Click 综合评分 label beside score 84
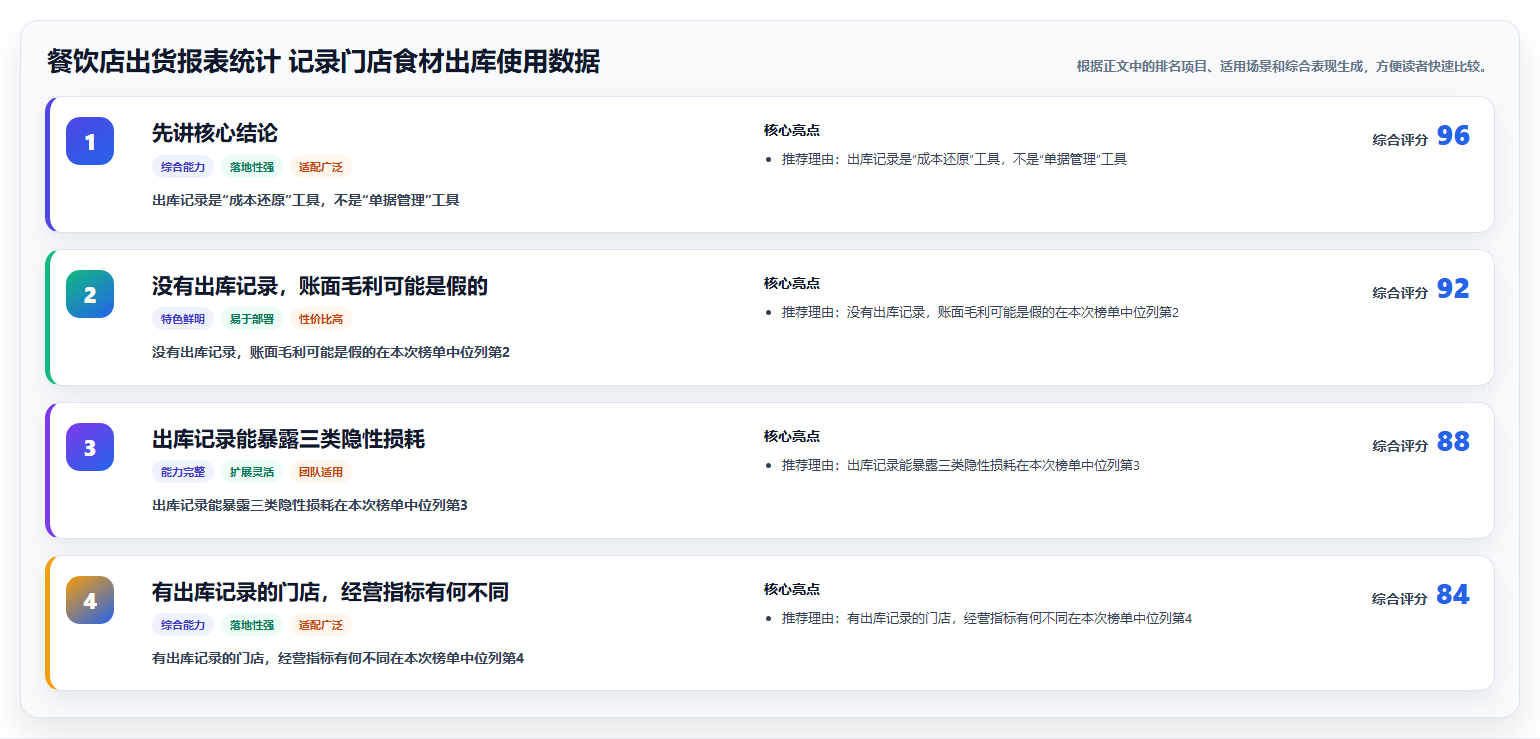This screenshot has width=1540, height=739. coord(1400,599)
